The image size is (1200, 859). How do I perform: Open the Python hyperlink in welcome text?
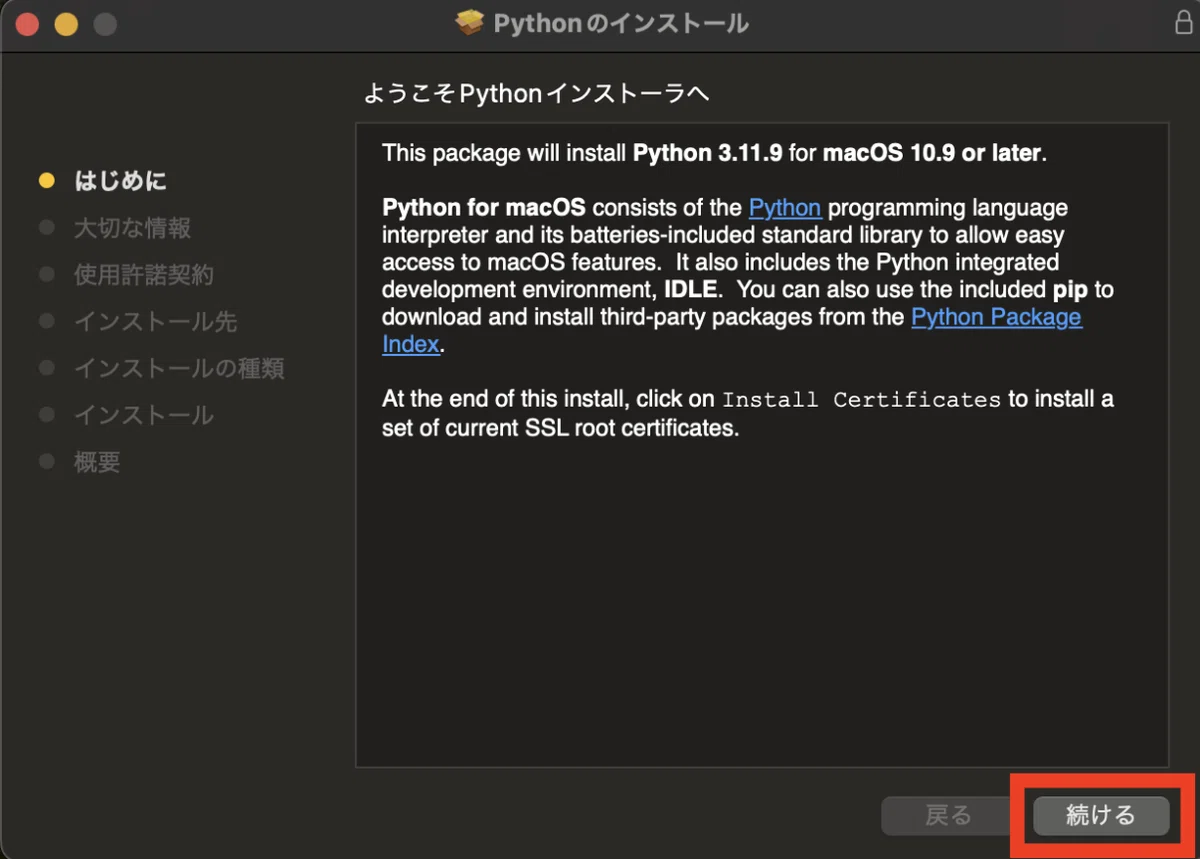click(785, 208)
